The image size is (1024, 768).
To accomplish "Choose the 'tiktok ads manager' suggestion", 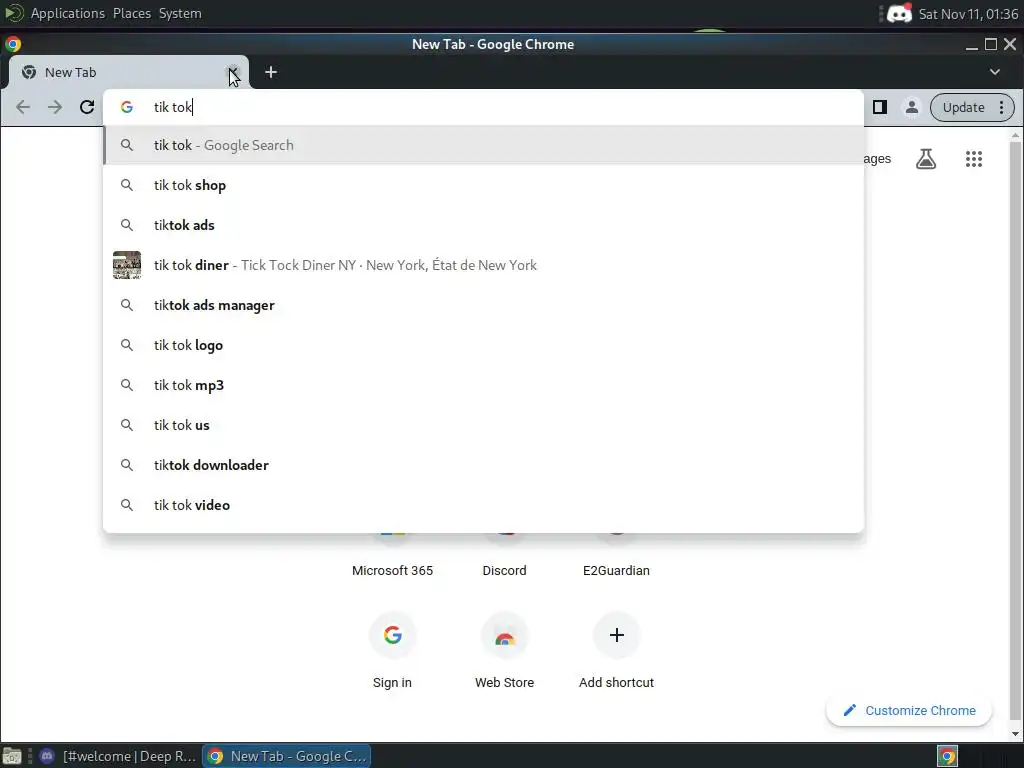I will point(483,305).
